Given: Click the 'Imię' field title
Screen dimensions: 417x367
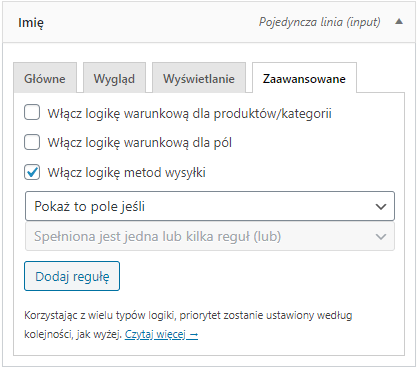Looking at the screenshot, I should tap(31, 23).
